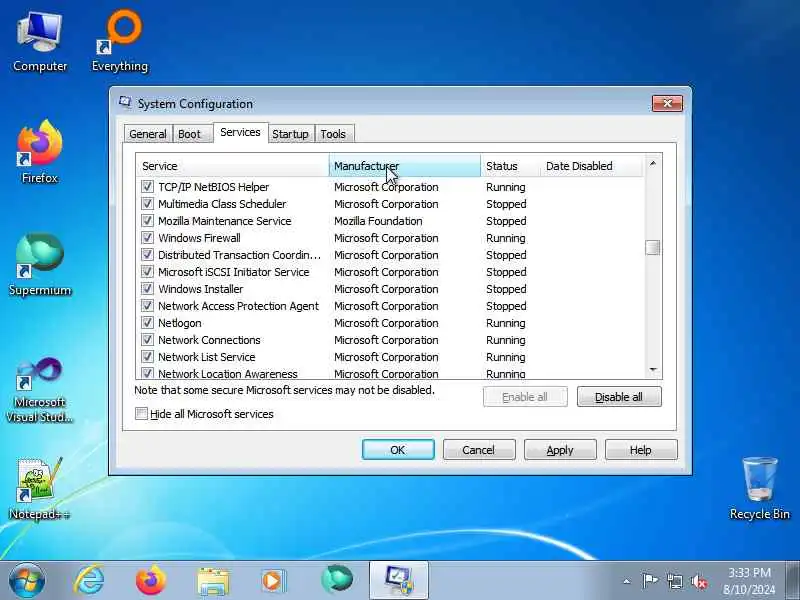The width and height of the screenshot is (800, 600).
Task: Open the Startup tab
Action: 290,134
